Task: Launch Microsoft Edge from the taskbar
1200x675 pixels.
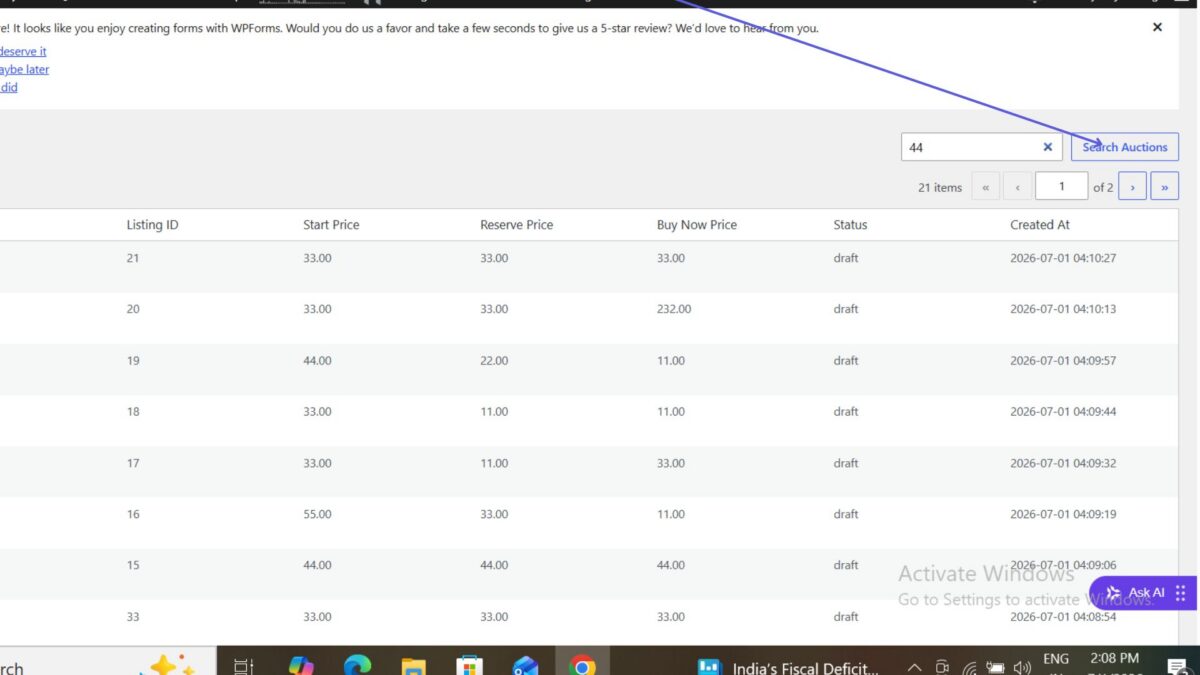Action: (x=357, y=665)
